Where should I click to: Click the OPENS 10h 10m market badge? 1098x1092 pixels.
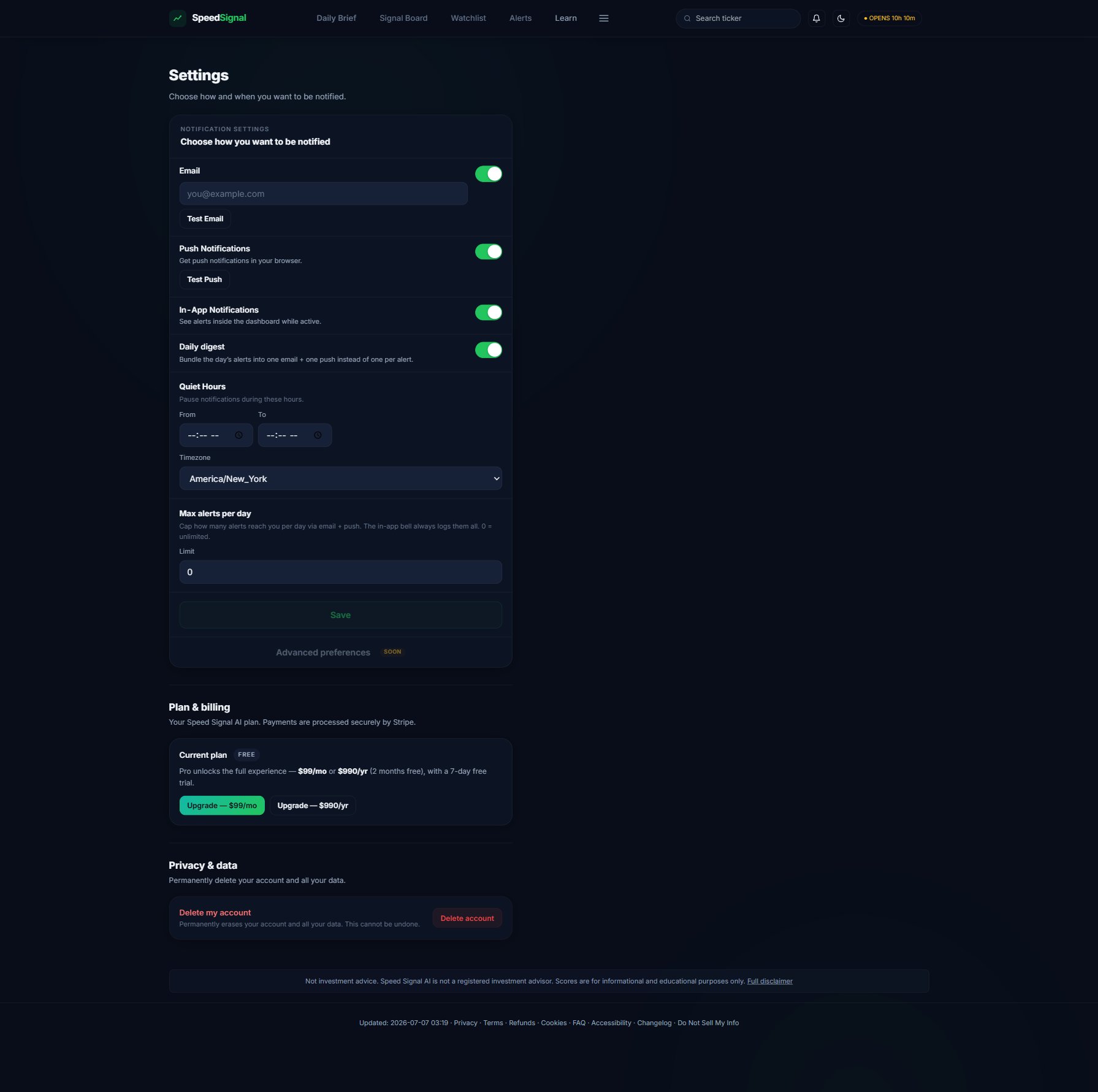point(889,18)
